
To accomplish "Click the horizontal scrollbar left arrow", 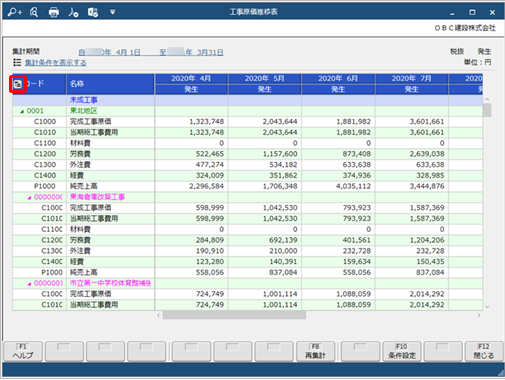I will click(159, 315).
